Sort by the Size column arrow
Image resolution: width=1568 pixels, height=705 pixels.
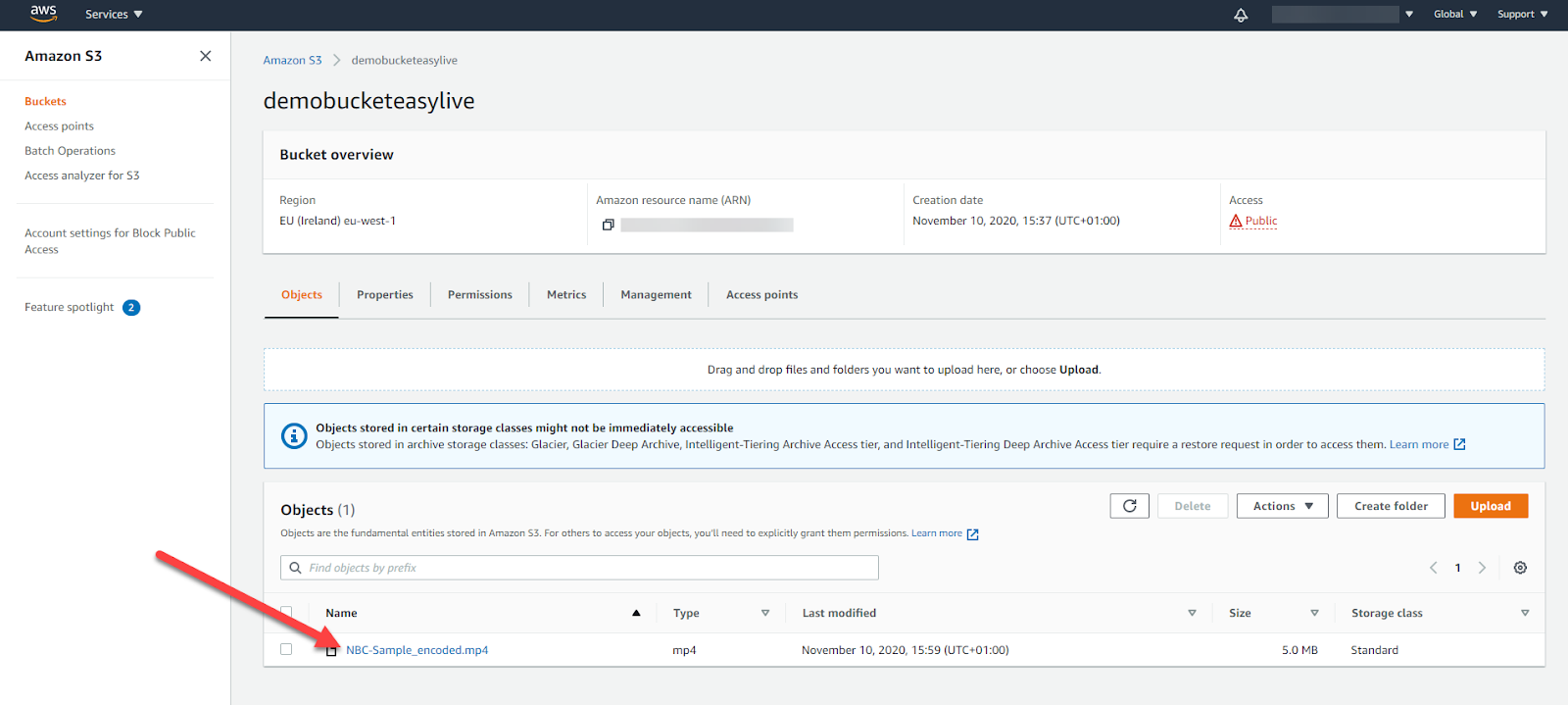click(x=1314, y=613)
